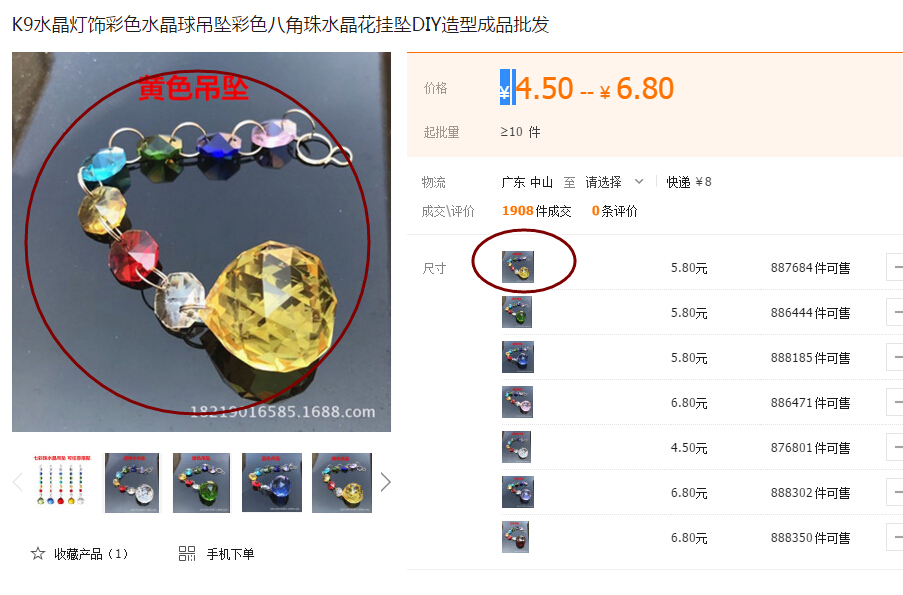This screenshot has height=595, width=903.
Task: View the green ball pendant gallery thumbnail
Action: coord(202,483)
